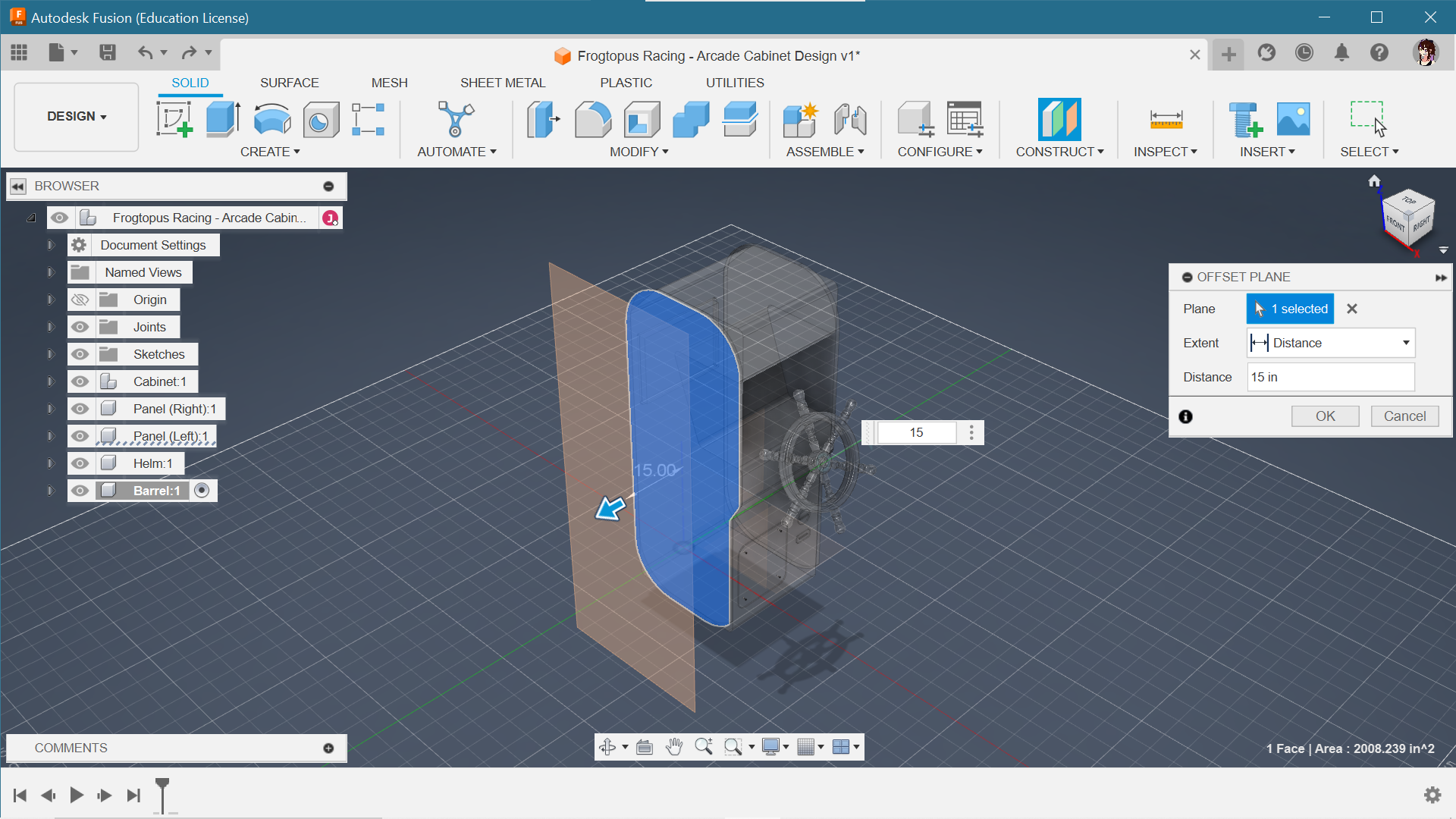Select the Press Pull tool
Screen dimensions: 1456x819
tap(543, 119)
